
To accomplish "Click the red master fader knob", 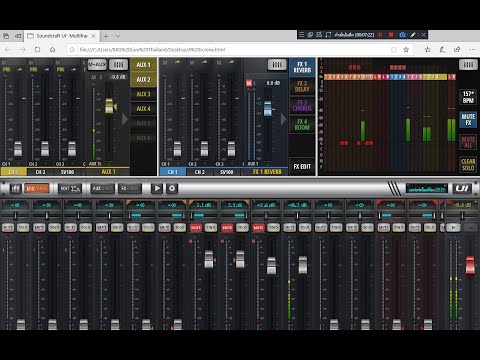I will [470, 266].
